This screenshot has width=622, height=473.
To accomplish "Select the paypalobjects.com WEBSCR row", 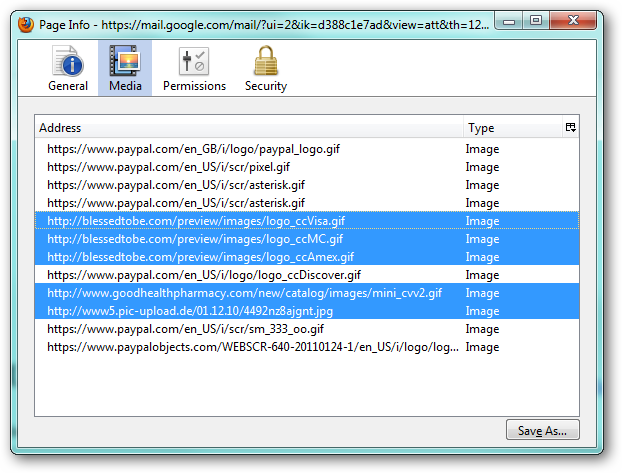I will 307,347.
